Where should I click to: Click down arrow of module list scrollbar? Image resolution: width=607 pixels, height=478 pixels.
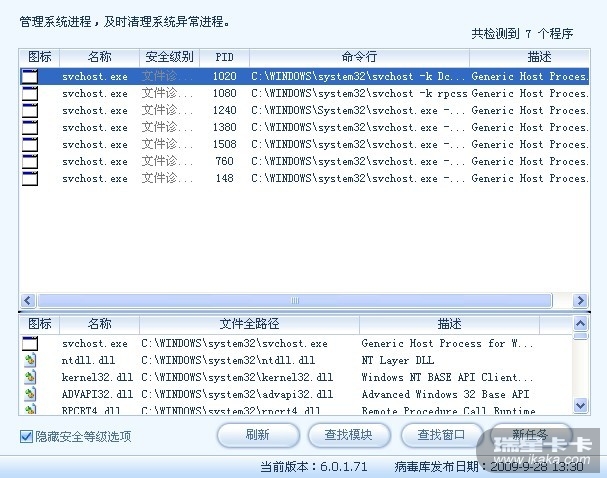580,405
